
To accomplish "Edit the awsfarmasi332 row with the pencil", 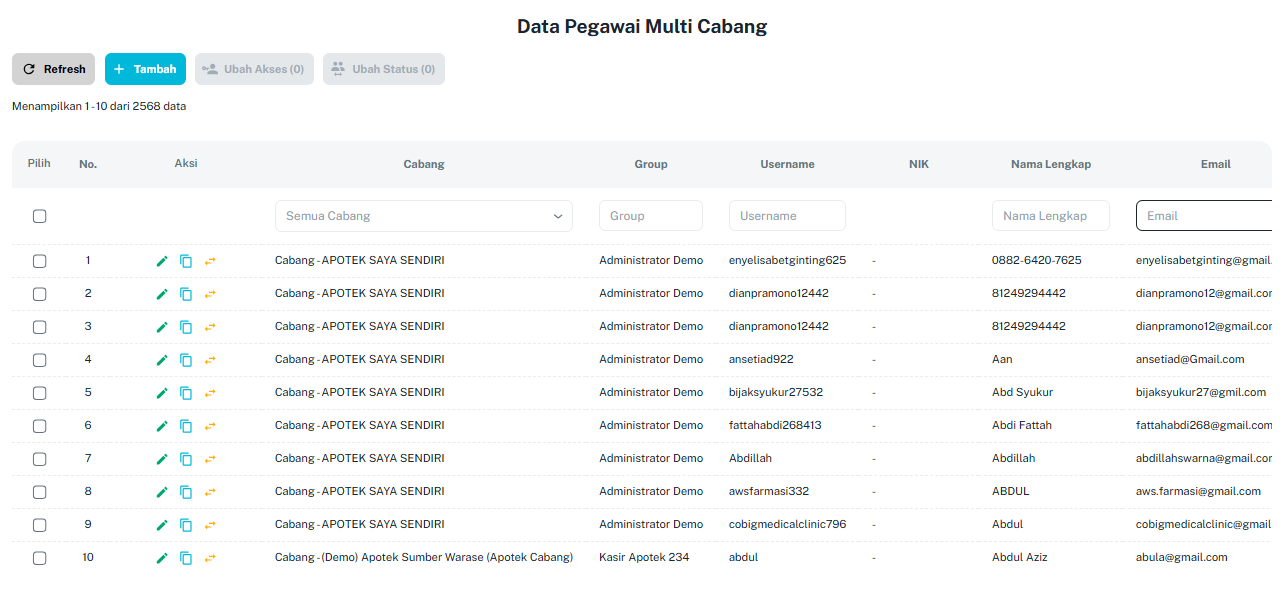I will pyautogui.click(x=162, y=492).
